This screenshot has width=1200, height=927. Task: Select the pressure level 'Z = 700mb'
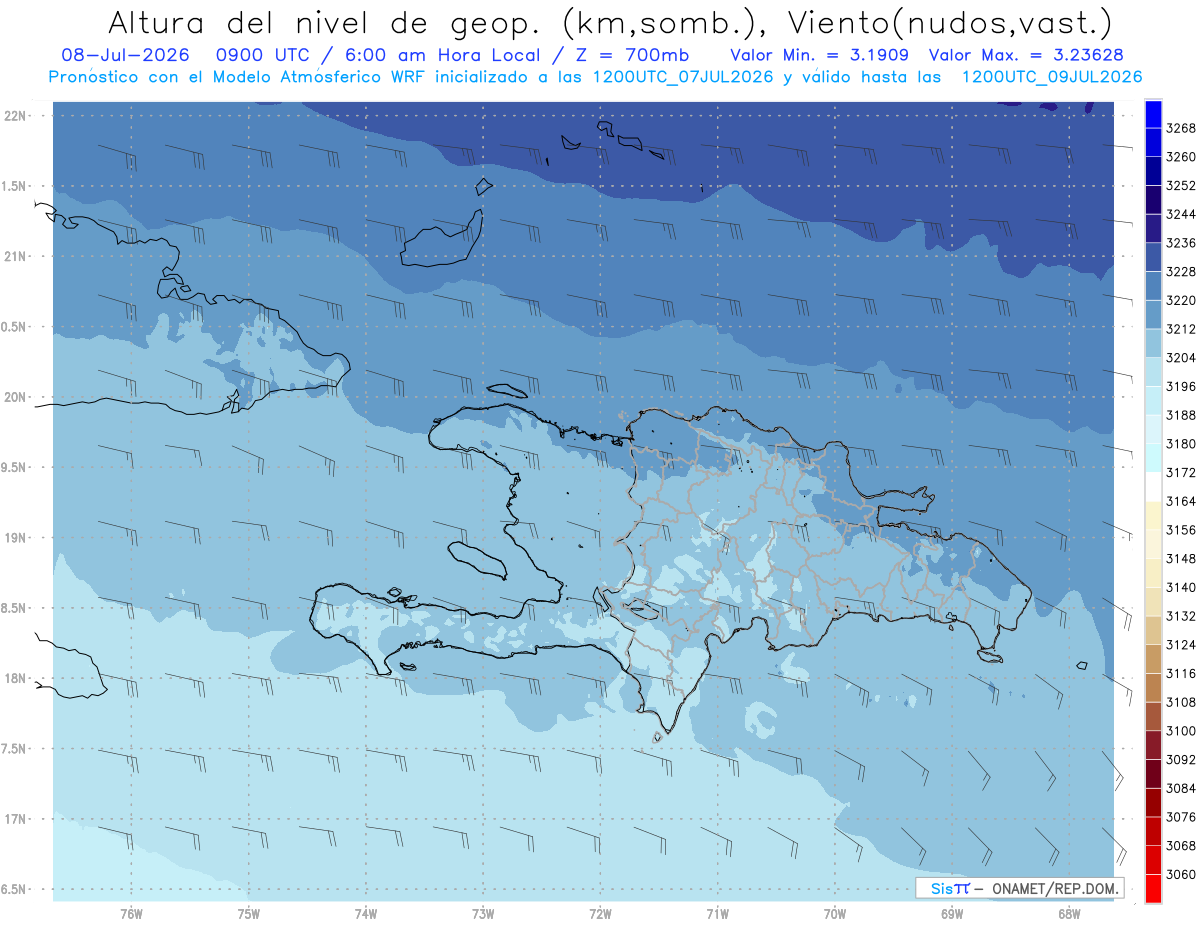634,55
